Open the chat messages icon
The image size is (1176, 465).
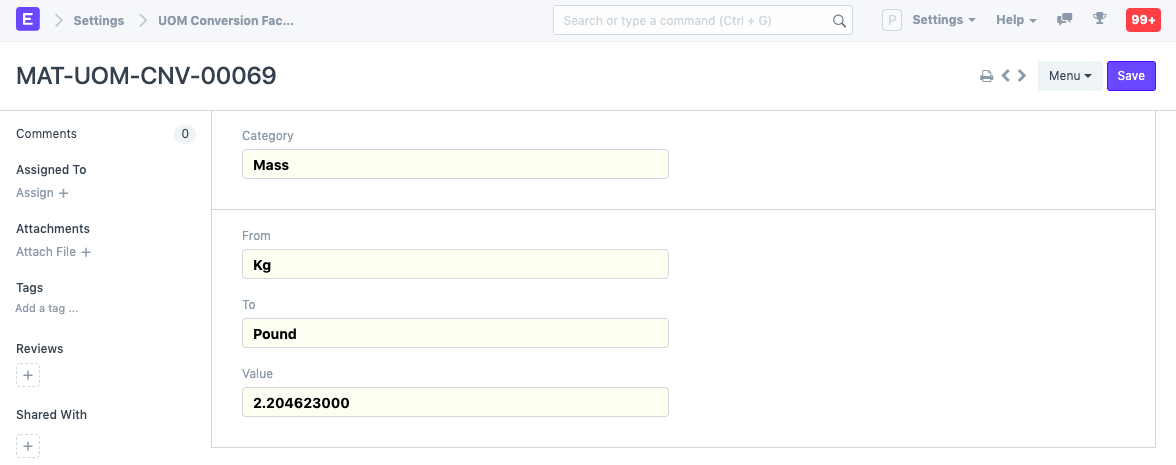coord(1065,20)
